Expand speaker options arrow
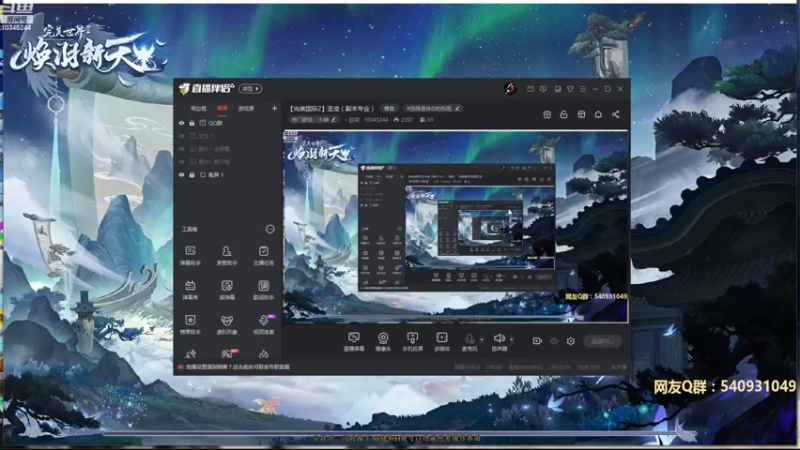 [512, 339]
